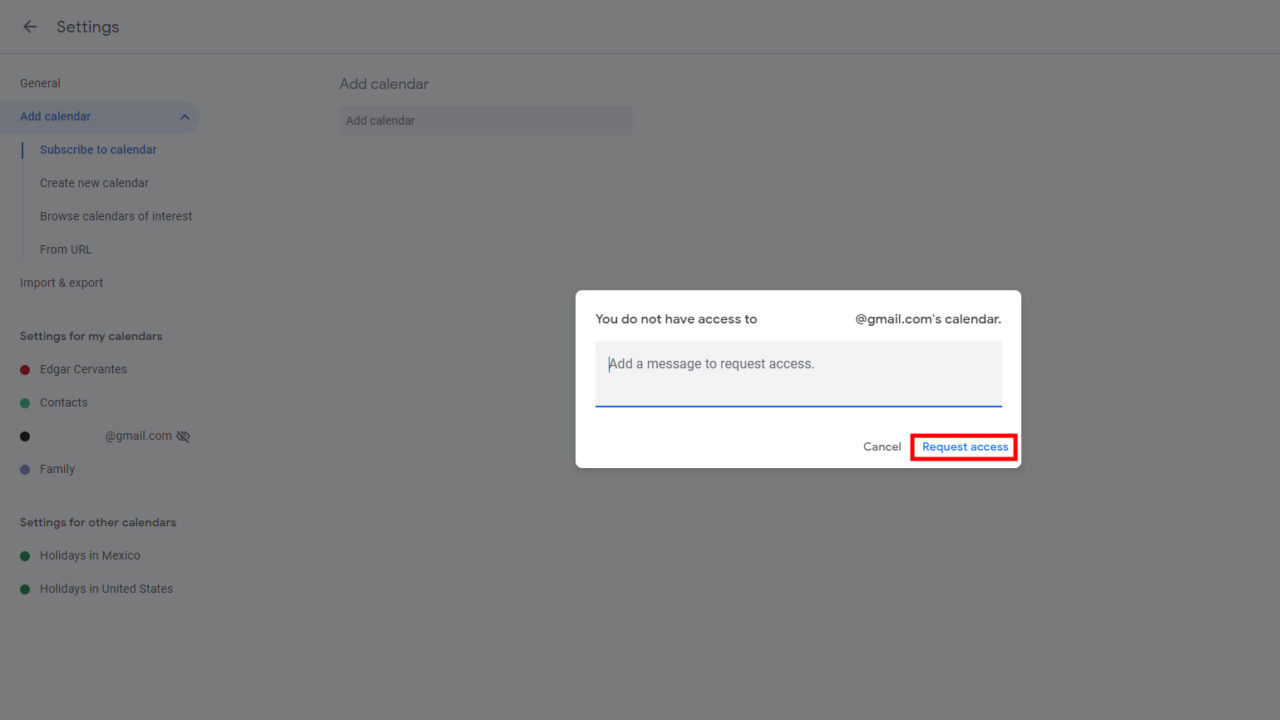
Task: Click the Add calendar search field
Action: coord(485,120)
